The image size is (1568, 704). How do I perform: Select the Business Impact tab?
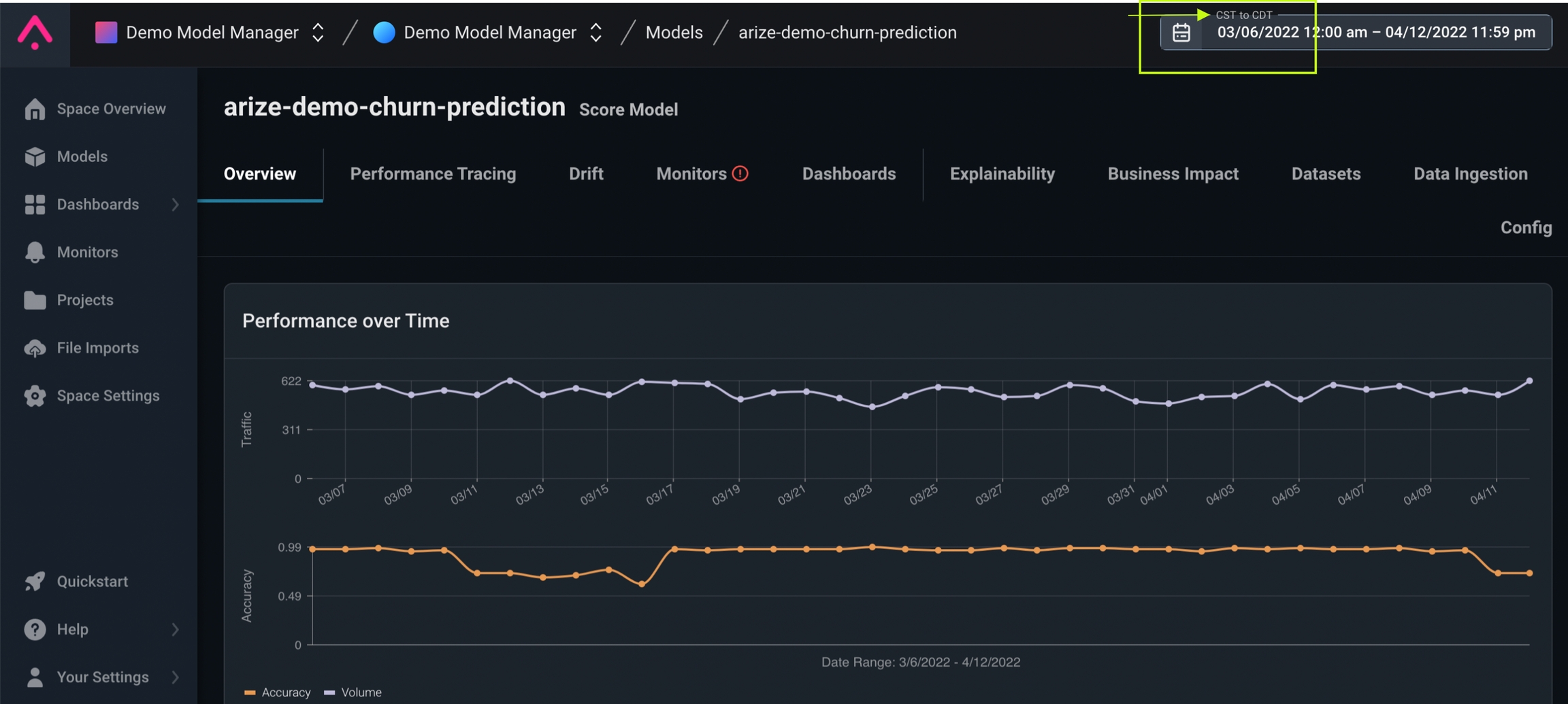pos(1173,173)
